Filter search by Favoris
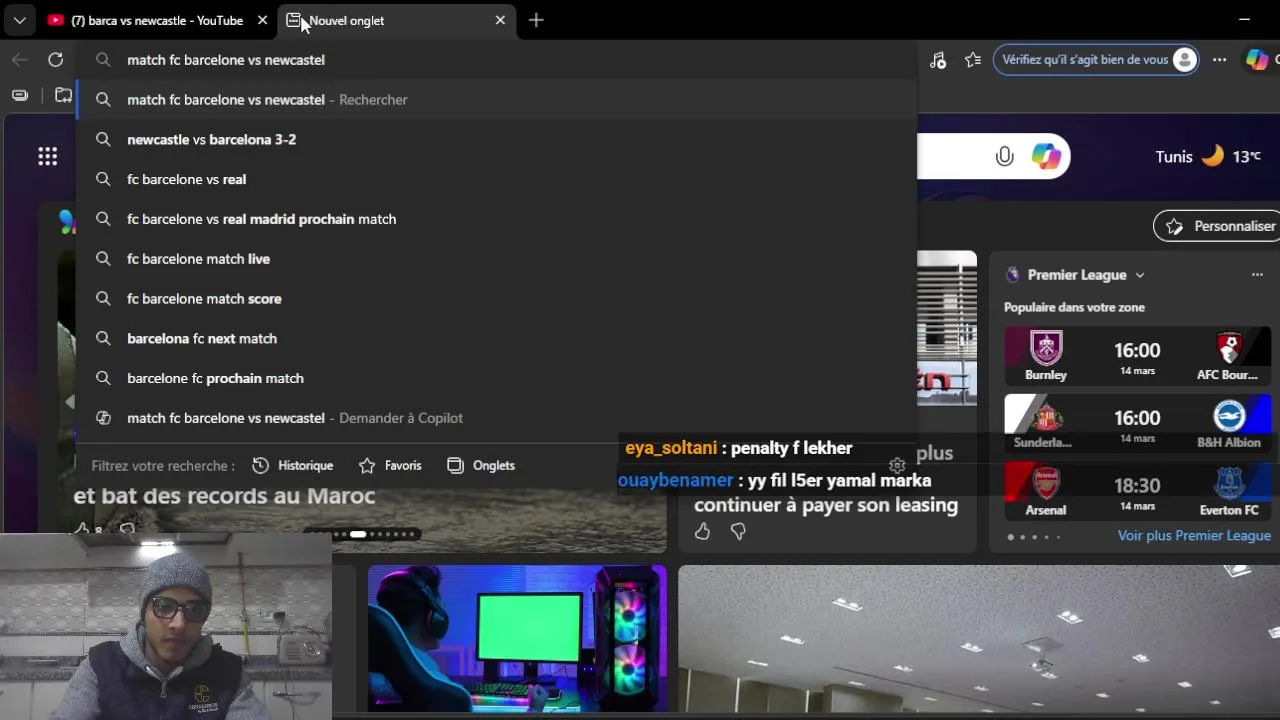Screen dimensions: 1280x720 pyautogui.click(x=390, y=466)
